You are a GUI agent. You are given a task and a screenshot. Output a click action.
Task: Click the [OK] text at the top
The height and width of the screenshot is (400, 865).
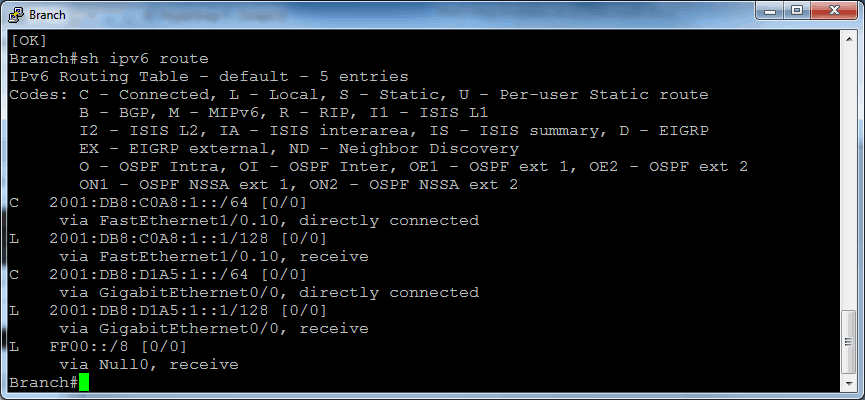pos(28,40)
